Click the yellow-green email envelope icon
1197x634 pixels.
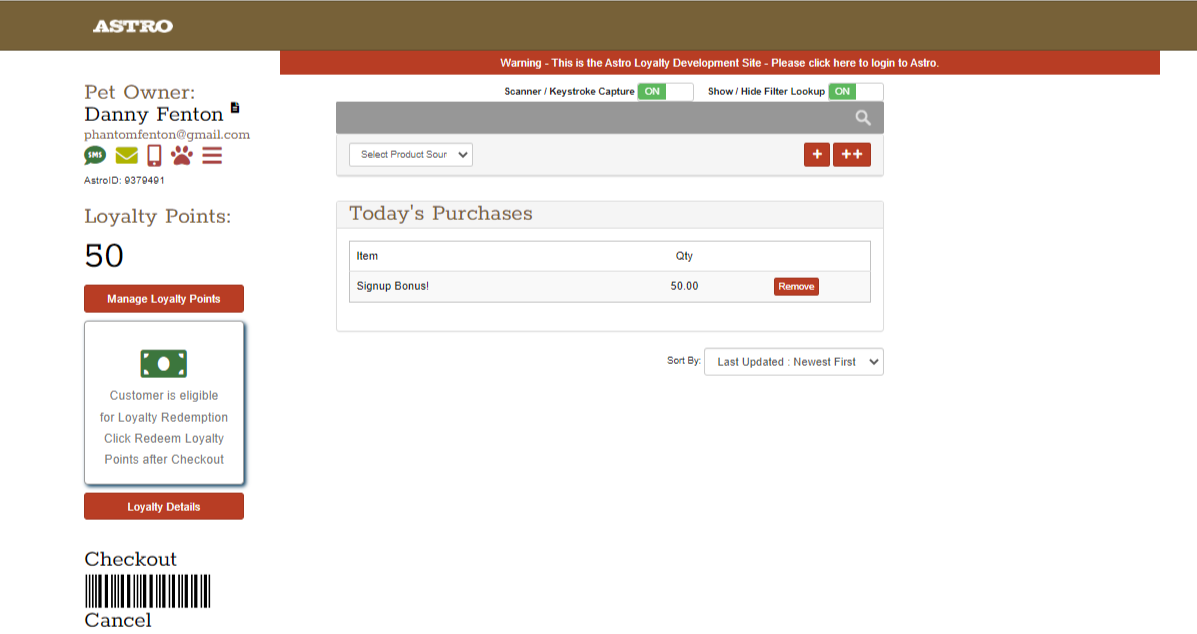pos(126,155)
